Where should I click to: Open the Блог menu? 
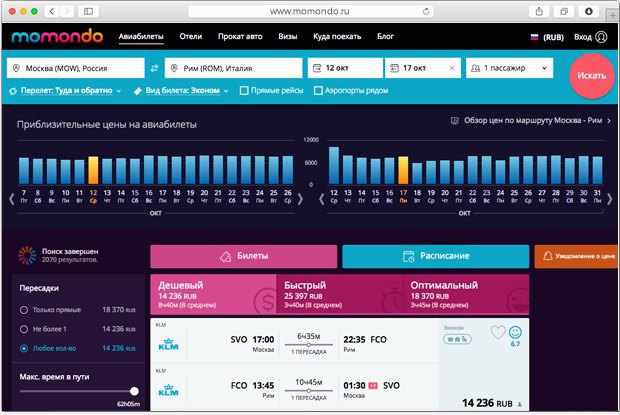click(x=385, y=36)
